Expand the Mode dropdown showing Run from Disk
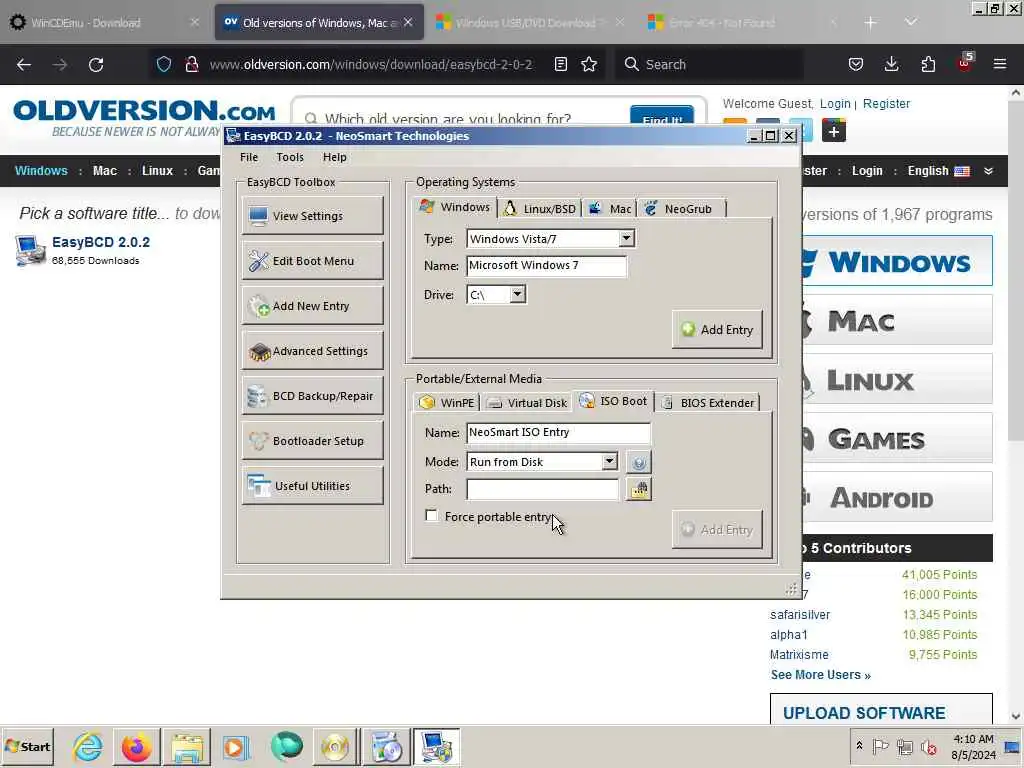The height and width of the screenshot is (768, 1024). click(609, 462)
